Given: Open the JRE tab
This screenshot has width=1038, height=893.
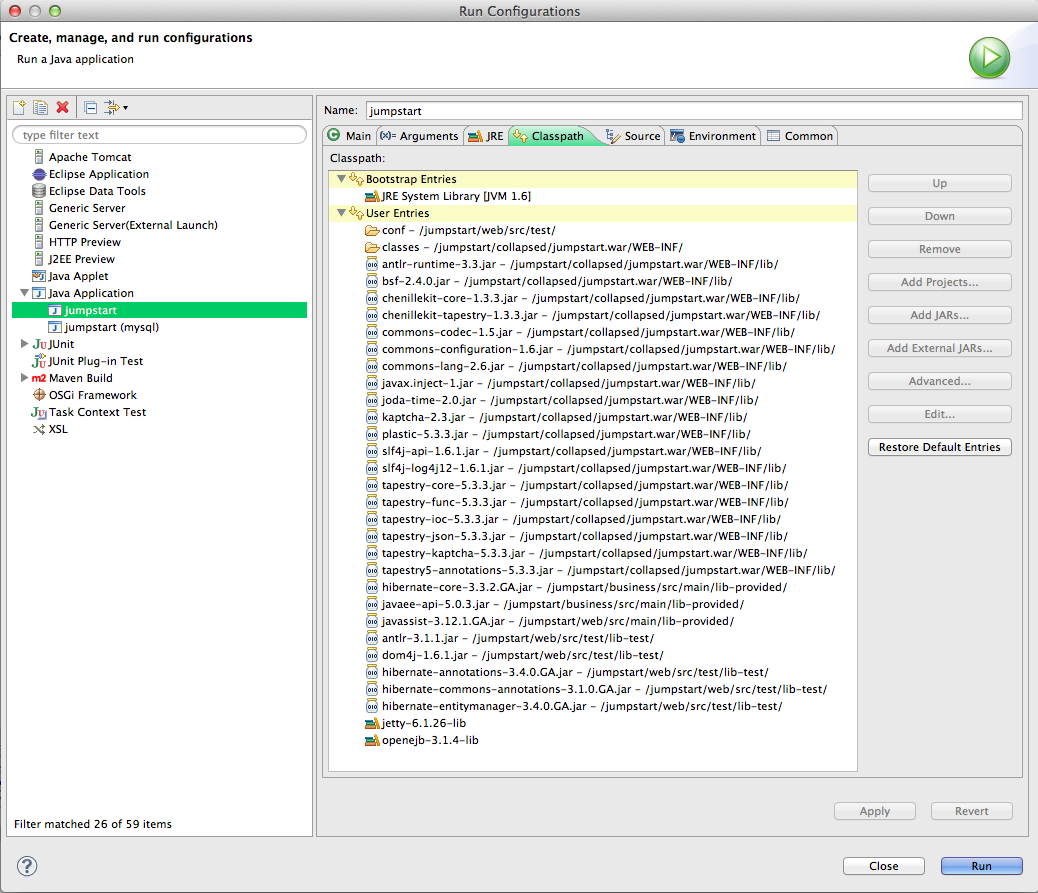Looking at the screenshot, I should point(486,136).
